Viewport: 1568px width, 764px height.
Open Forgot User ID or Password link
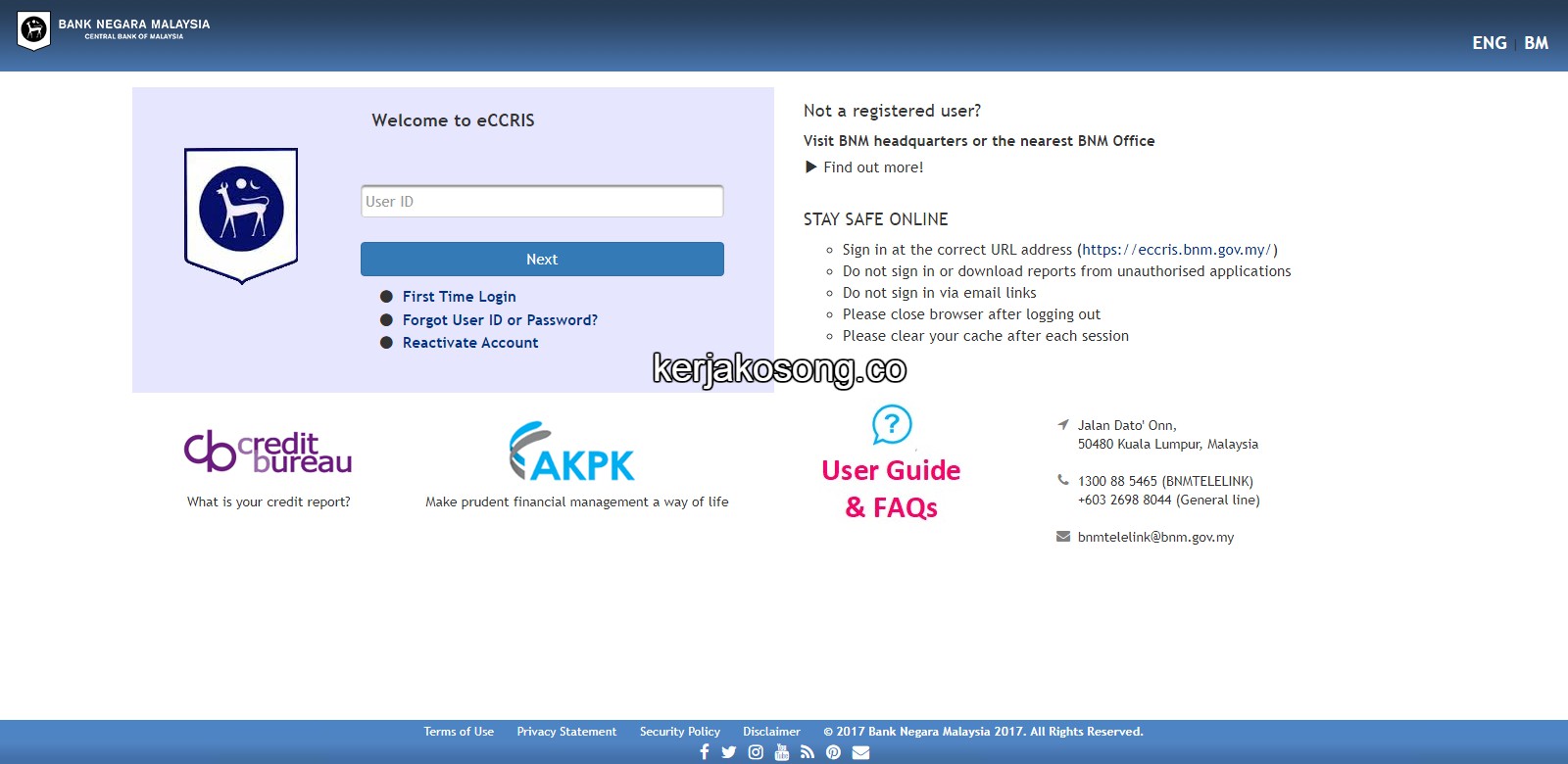[x=500, y=320]
